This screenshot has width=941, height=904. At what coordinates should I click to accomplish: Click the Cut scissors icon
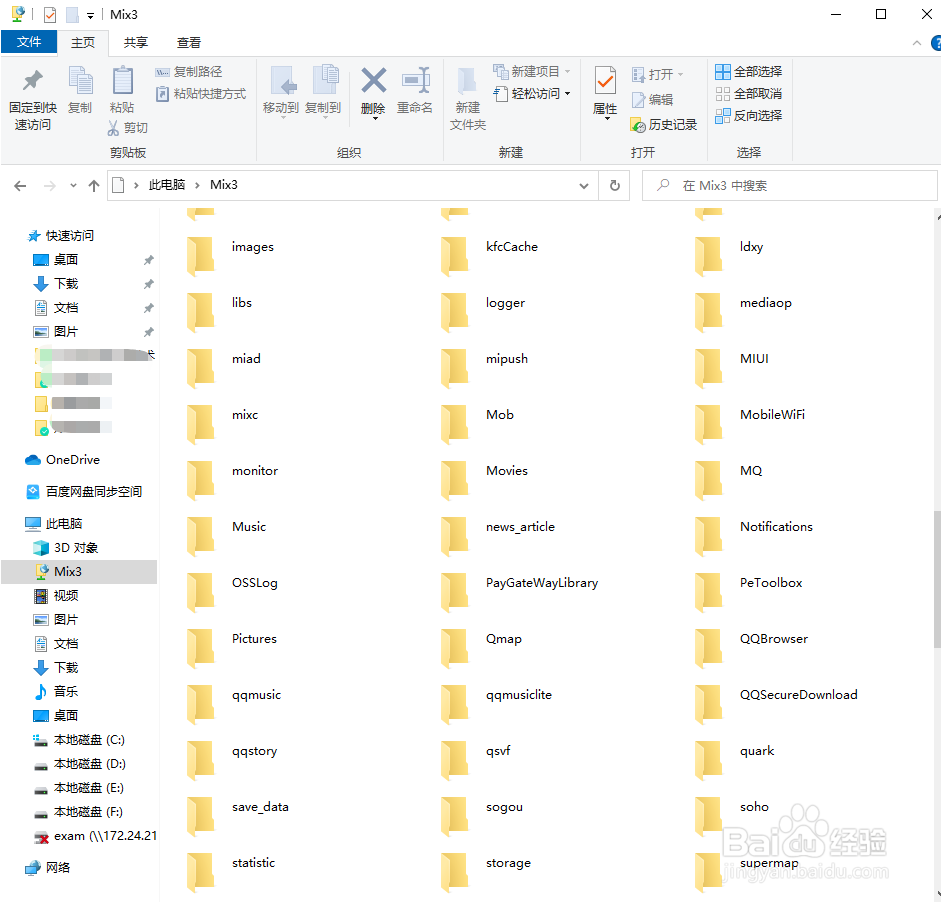tap(113, 127)
